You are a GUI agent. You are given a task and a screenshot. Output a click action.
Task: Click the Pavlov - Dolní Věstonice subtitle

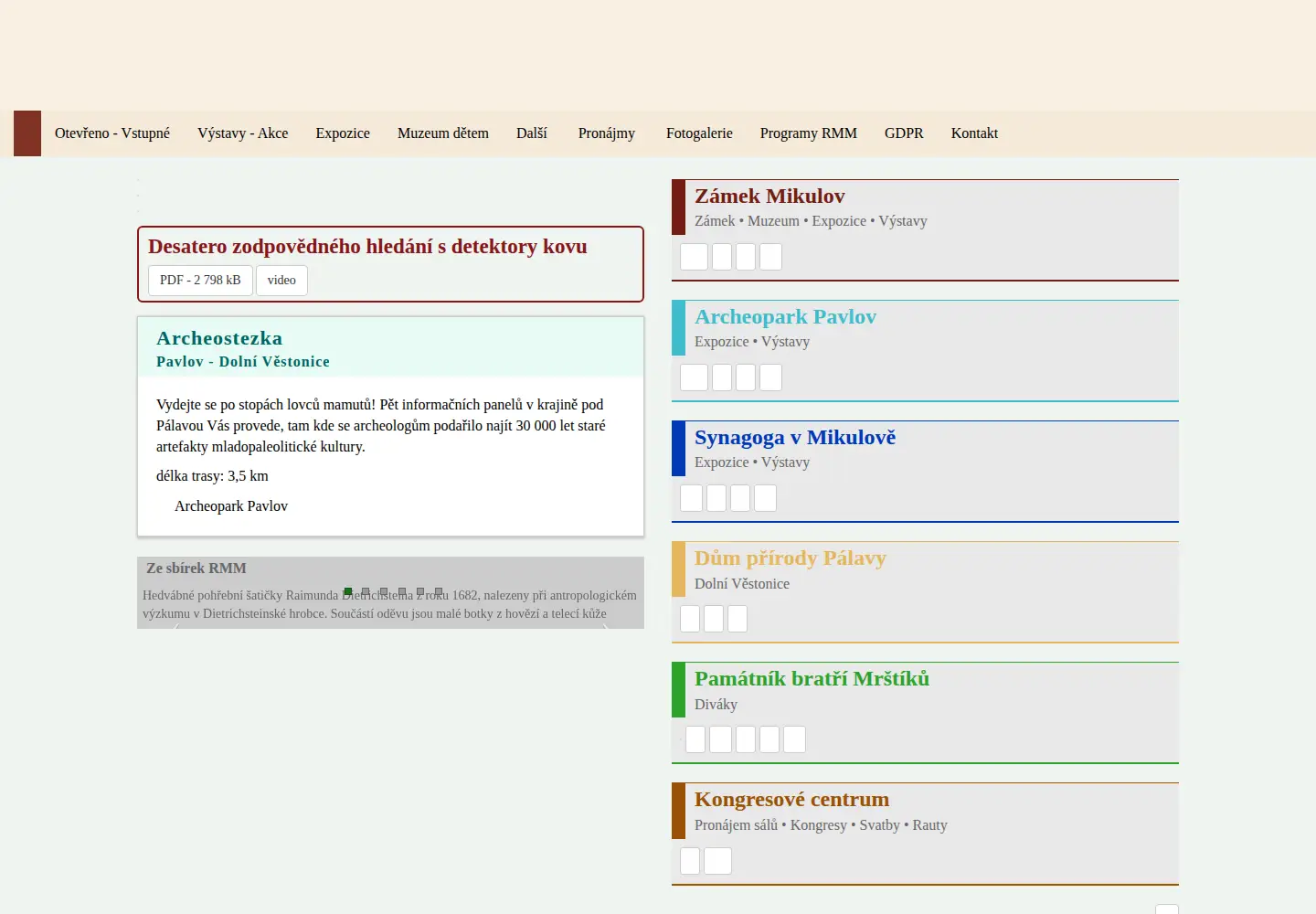[243, 362]
